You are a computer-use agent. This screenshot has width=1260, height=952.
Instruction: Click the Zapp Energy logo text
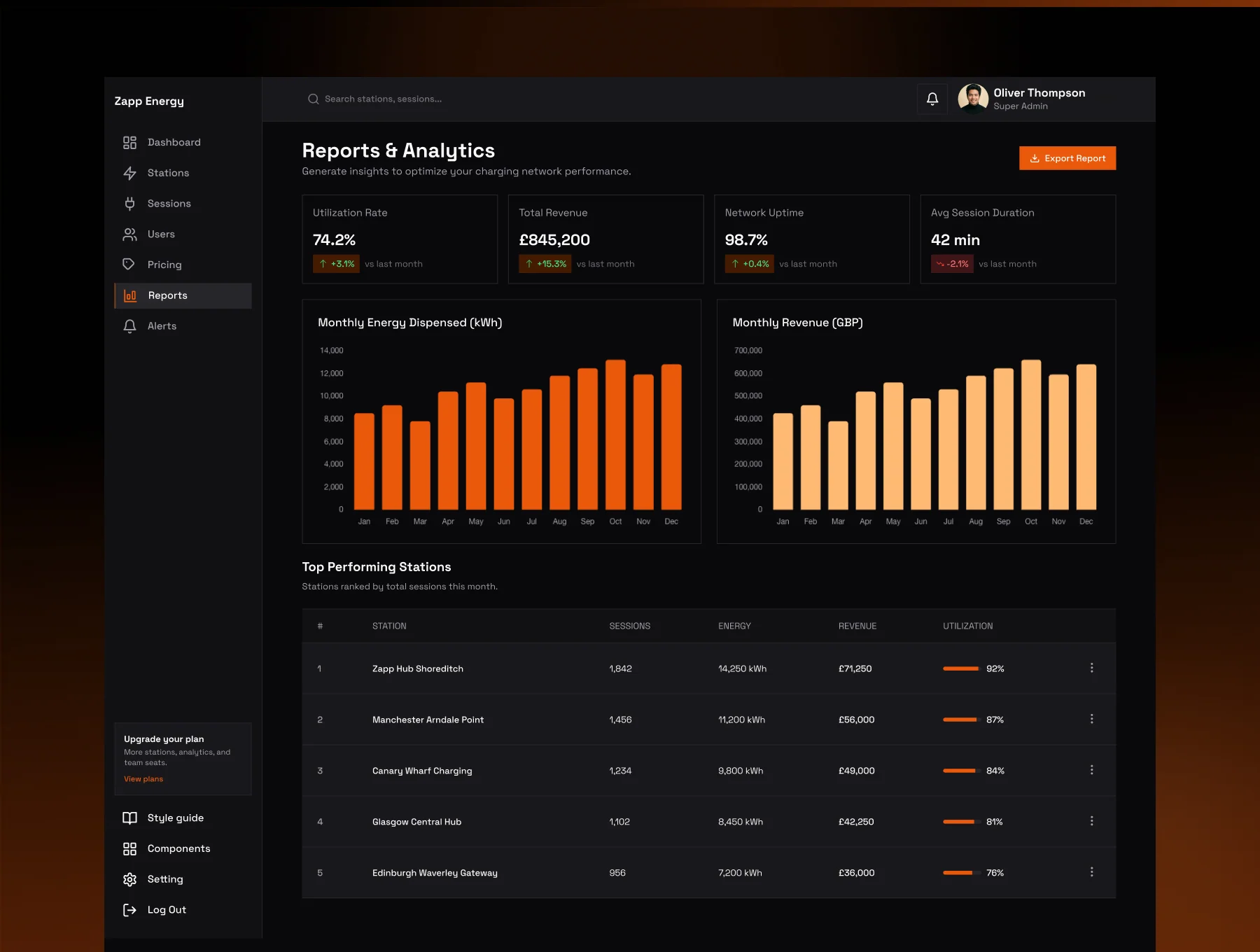149,101
